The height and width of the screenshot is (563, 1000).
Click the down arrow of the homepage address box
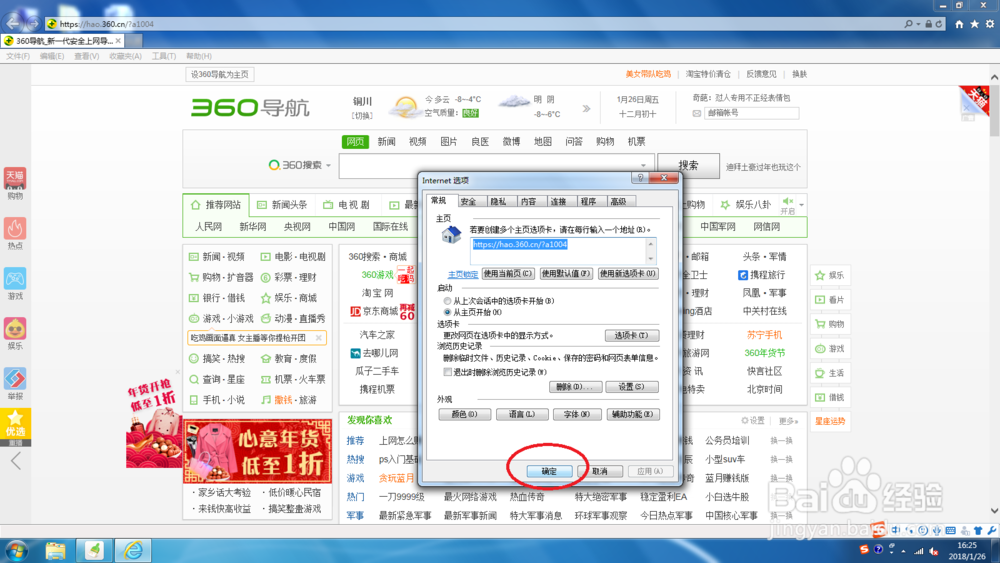point(651,259)
